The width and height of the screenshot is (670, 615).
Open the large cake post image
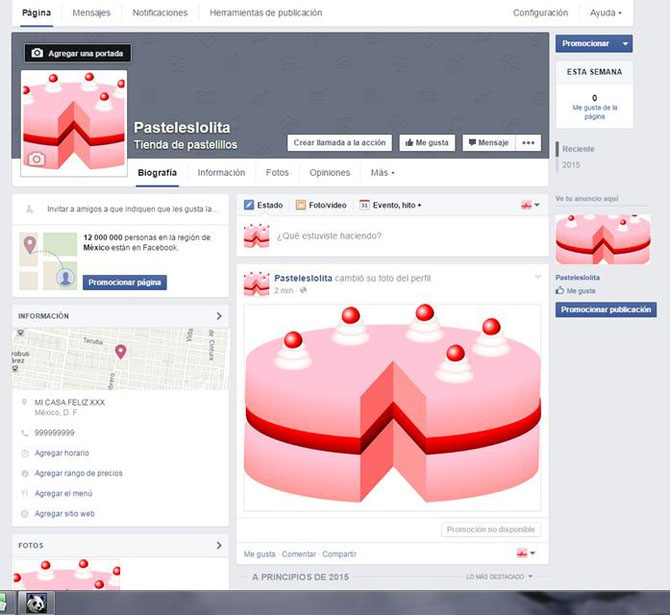(x=392, y=408)
